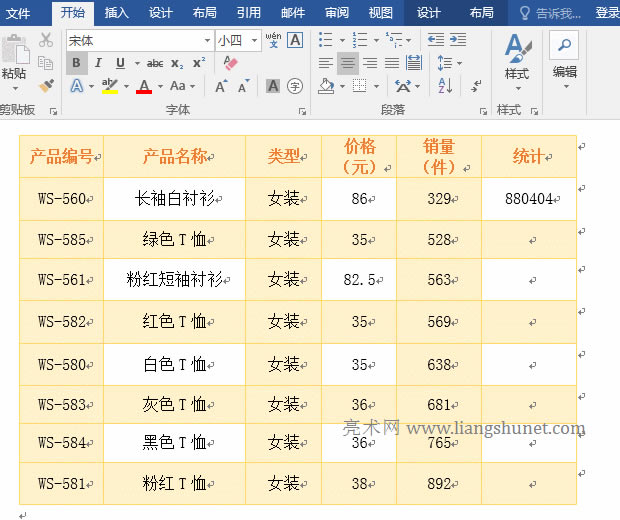Open the 样式 styles gallery

point(516,60)
